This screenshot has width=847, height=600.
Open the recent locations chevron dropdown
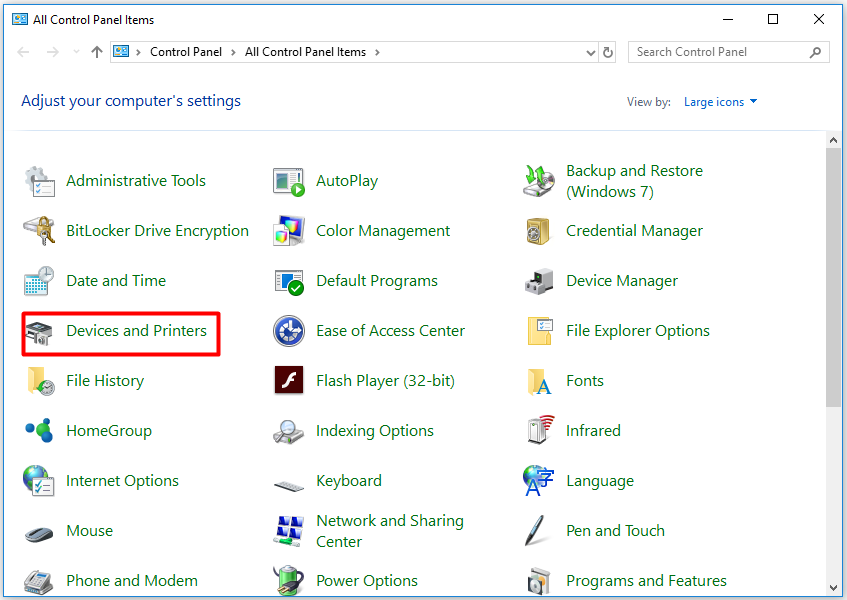pos(76,51)
